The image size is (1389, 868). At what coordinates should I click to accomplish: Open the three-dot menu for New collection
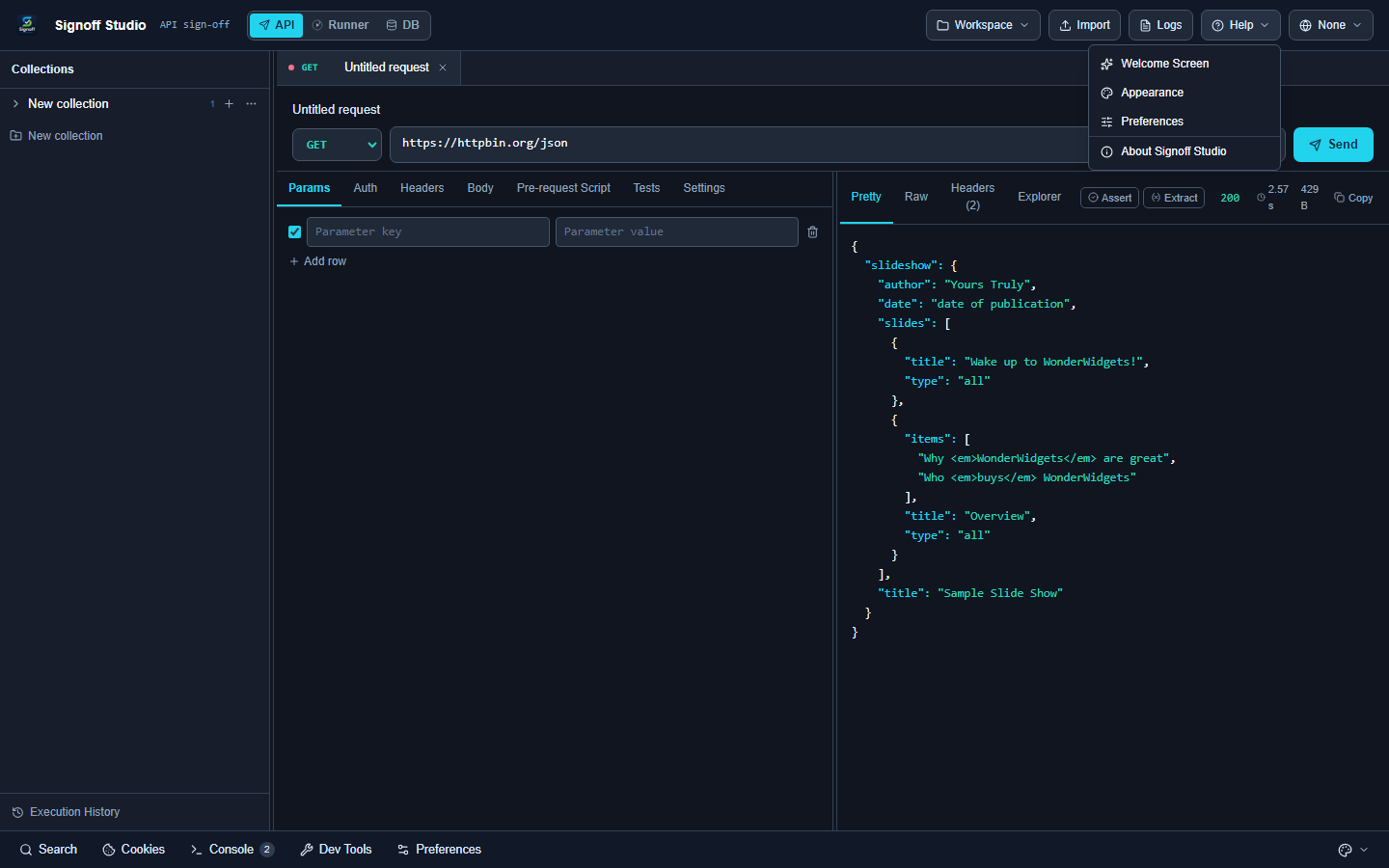251,104
